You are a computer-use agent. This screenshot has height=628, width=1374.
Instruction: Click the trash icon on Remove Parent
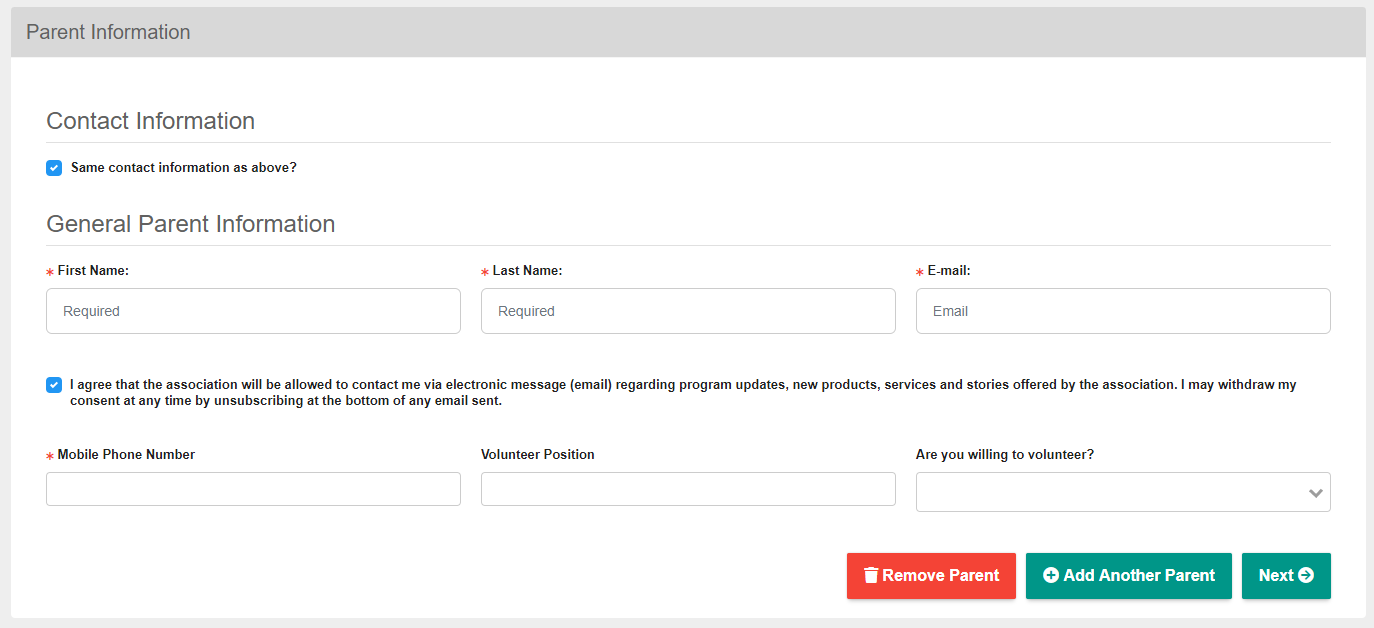point(871,575)
